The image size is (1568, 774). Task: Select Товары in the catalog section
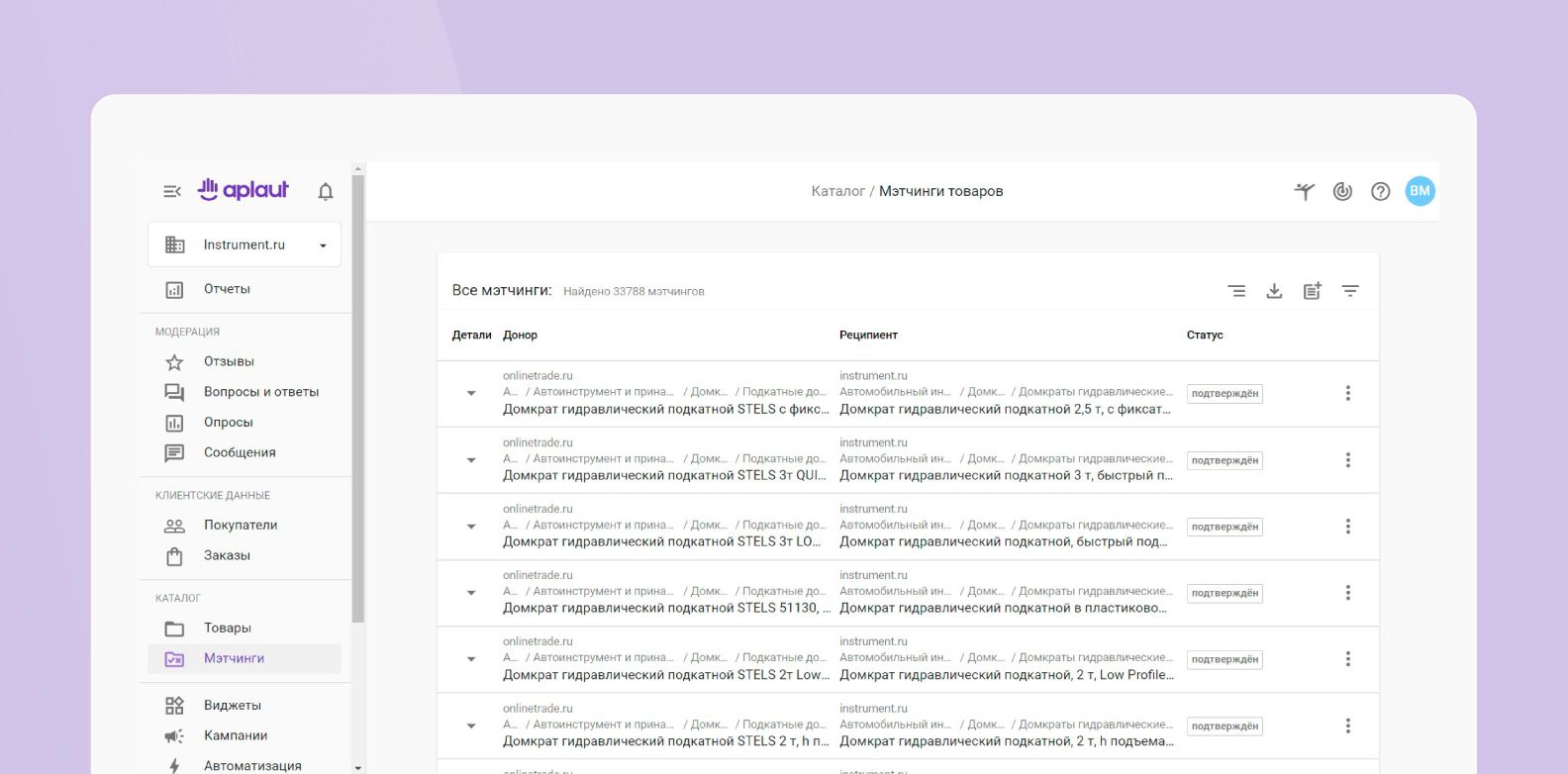point(227,629)
